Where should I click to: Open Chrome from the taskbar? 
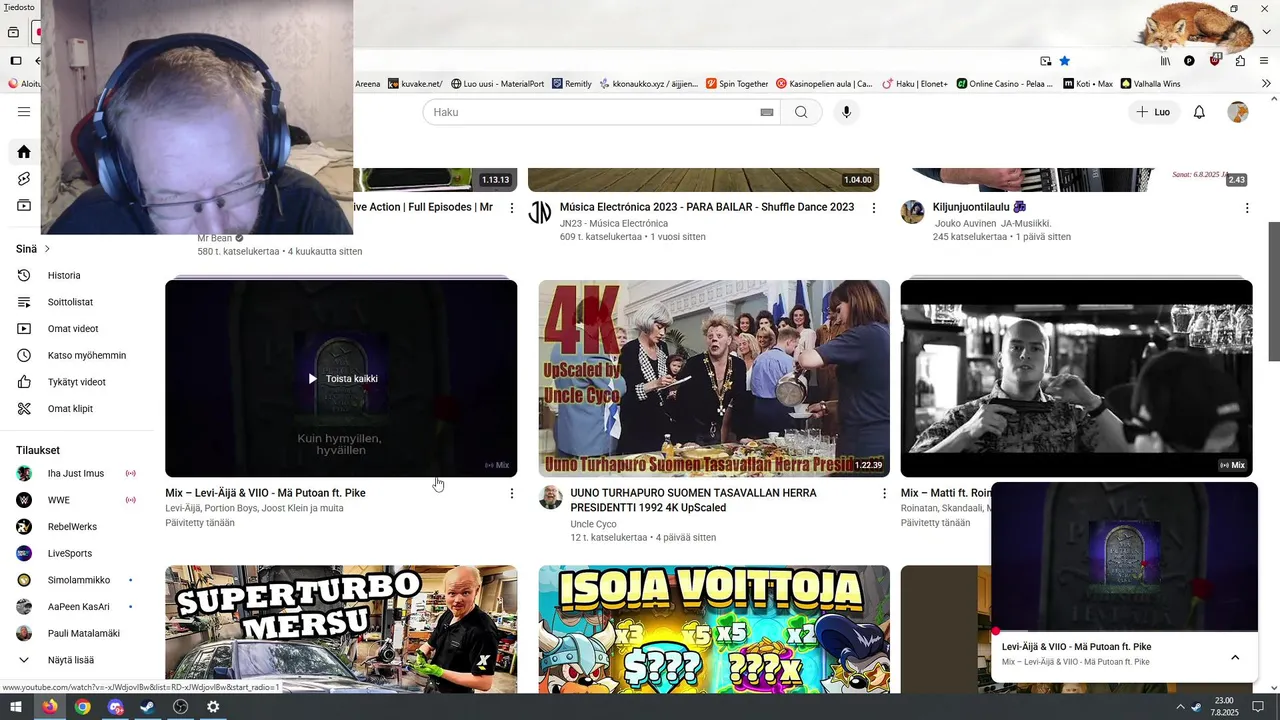tap(82, 707)
